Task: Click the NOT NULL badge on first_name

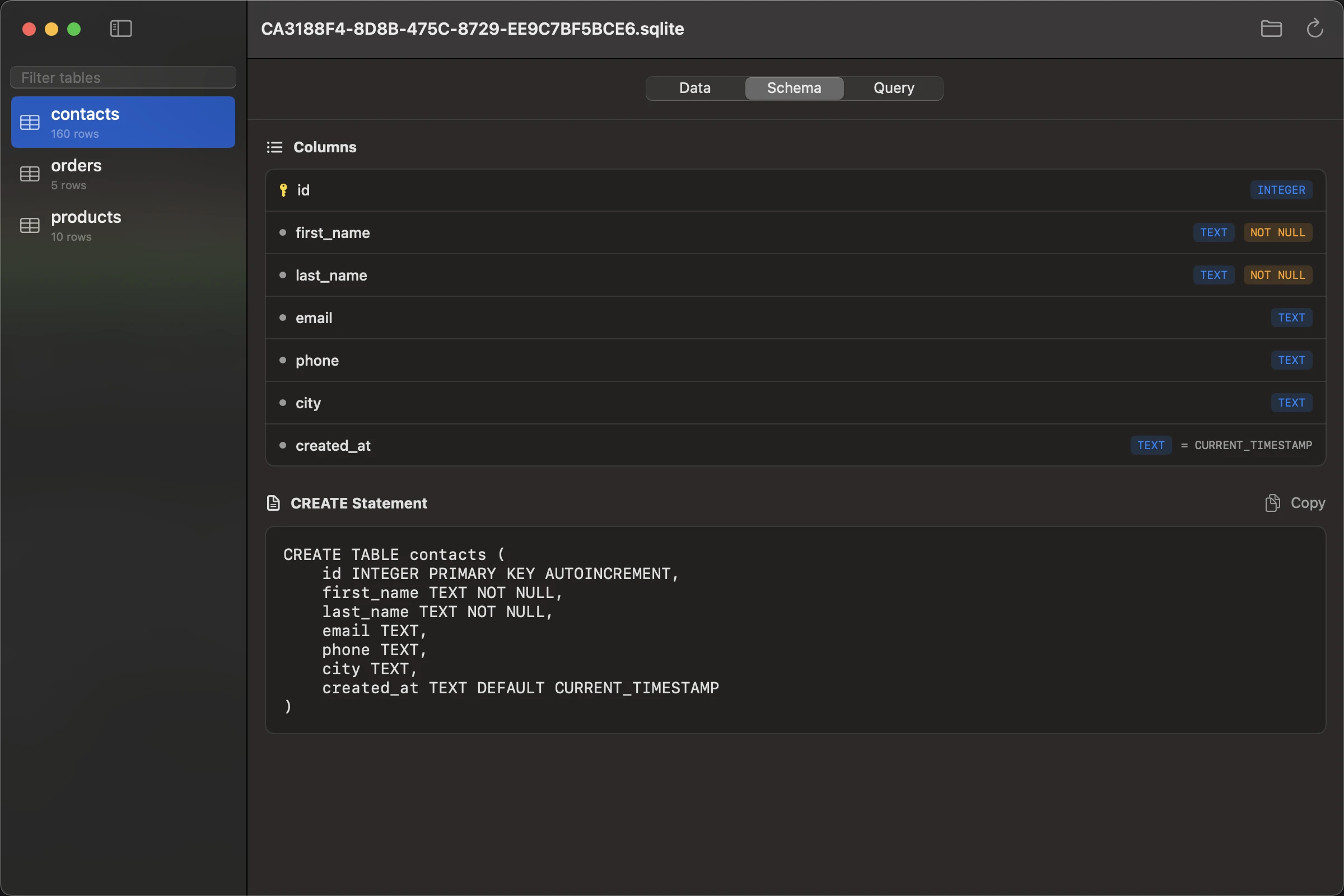Action: pos(1278,232)
